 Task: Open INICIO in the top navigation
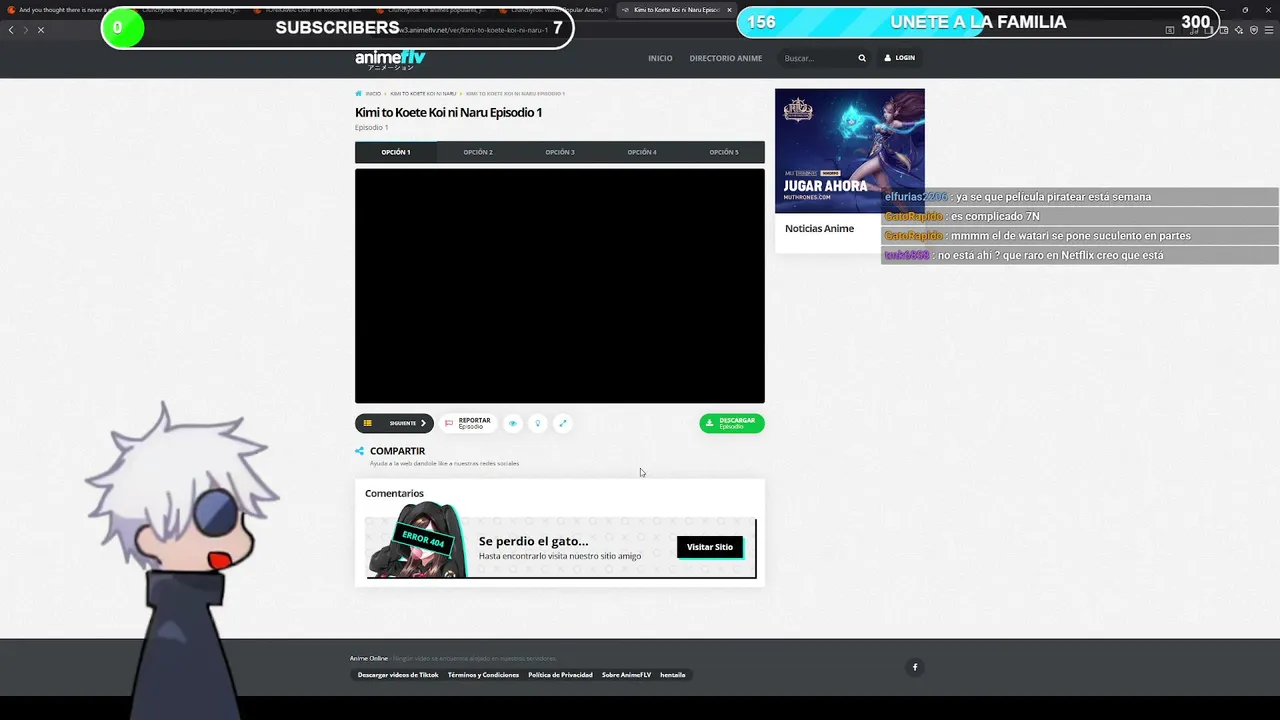[660, 58]
